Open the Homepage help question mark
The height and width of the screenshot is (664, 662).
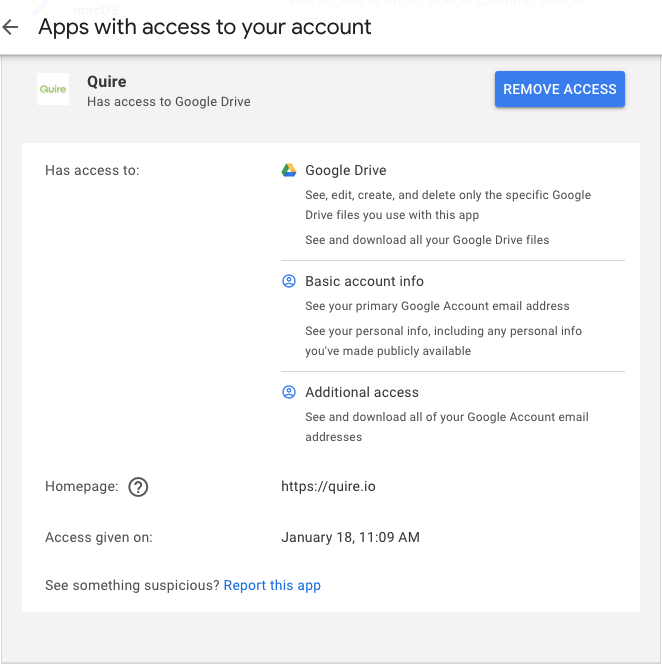(138, 487)
